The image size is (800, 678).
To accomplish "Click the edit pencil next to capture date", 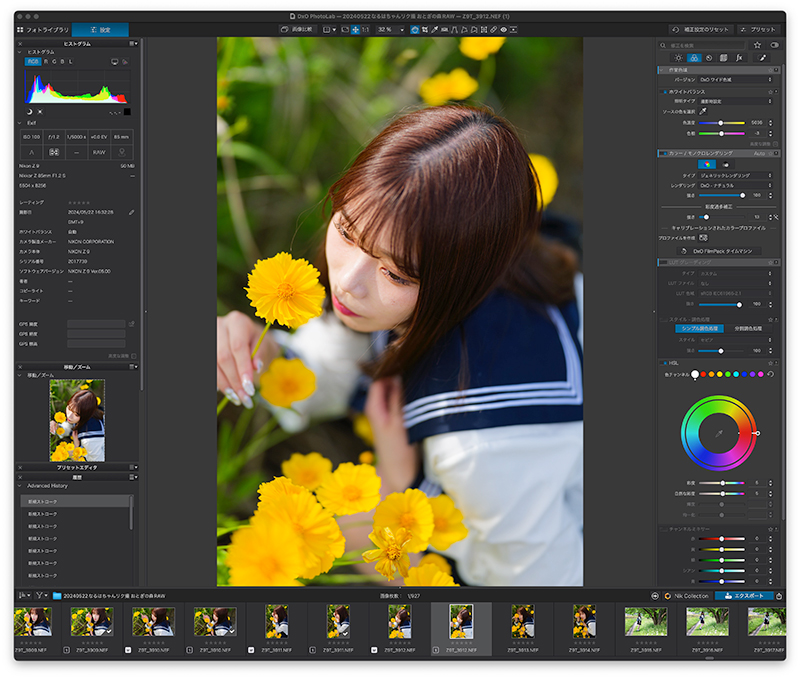I will coord(131,212).
